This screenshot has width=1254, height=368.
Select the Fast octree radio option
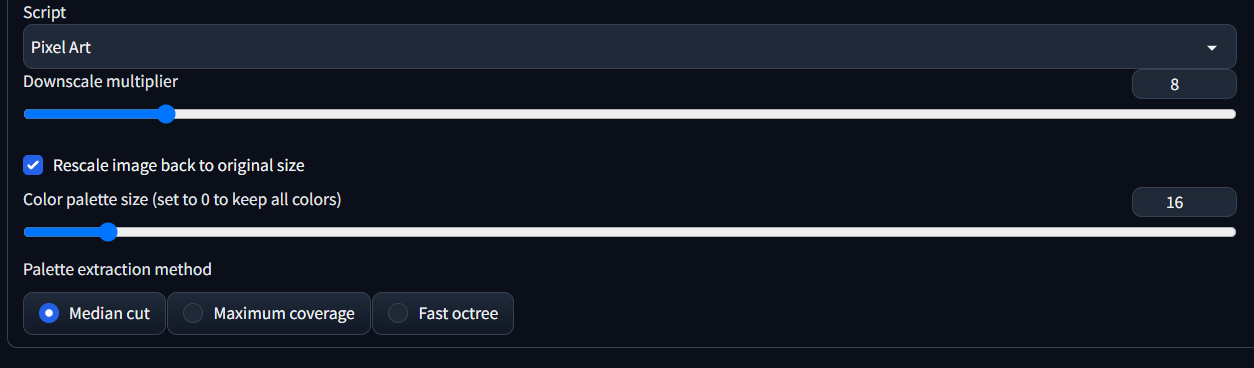443,313
